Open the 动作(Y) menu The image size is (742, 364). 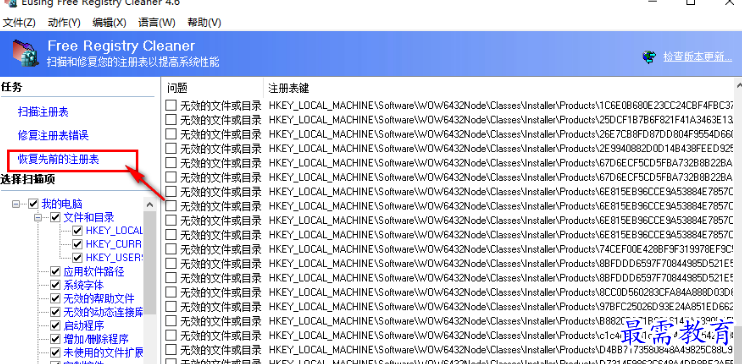64,22
